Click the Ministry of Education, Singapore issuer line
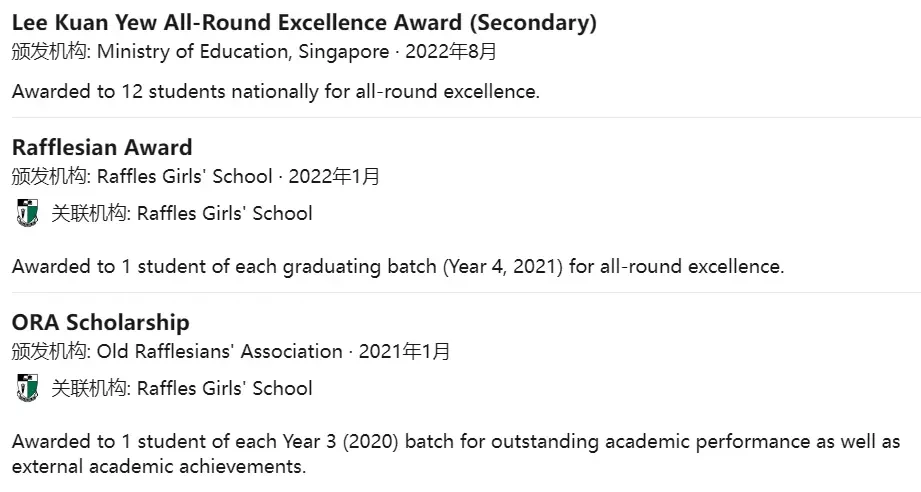This screenshot has width=921, height=492. (x=254, y=52)
